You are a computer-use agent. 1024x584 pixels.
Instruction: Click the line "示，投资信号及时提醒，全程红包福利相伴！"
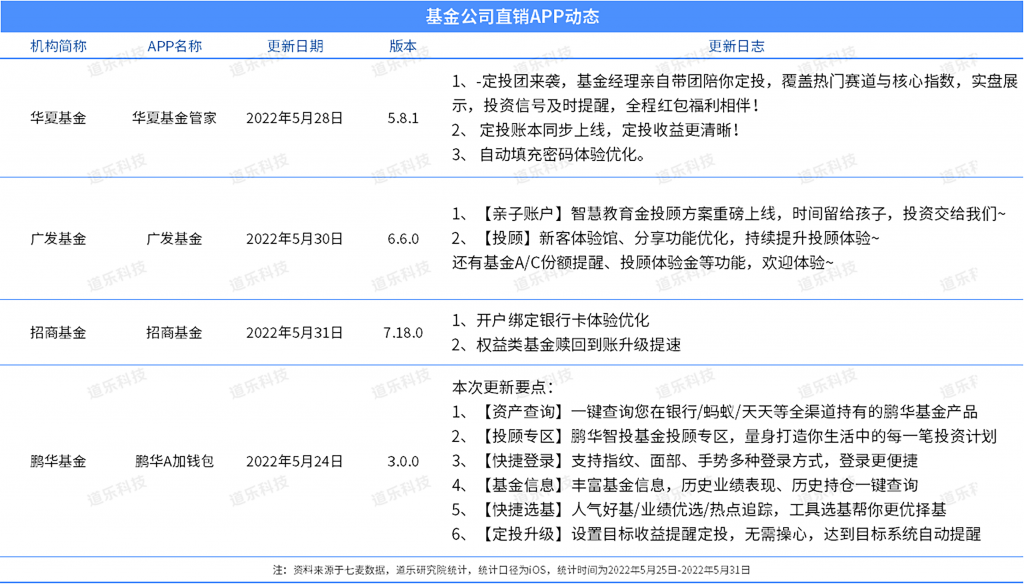click(605, 105)
